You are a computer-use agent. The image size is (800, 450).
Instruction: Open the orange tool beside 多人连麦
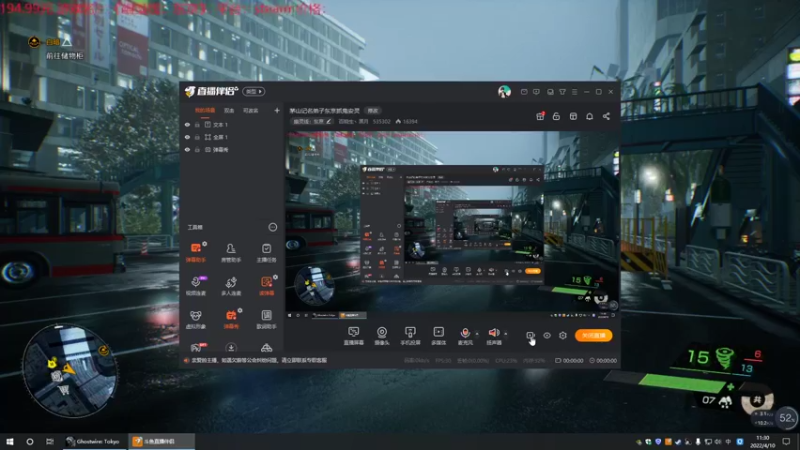click(x=266, y=286)
